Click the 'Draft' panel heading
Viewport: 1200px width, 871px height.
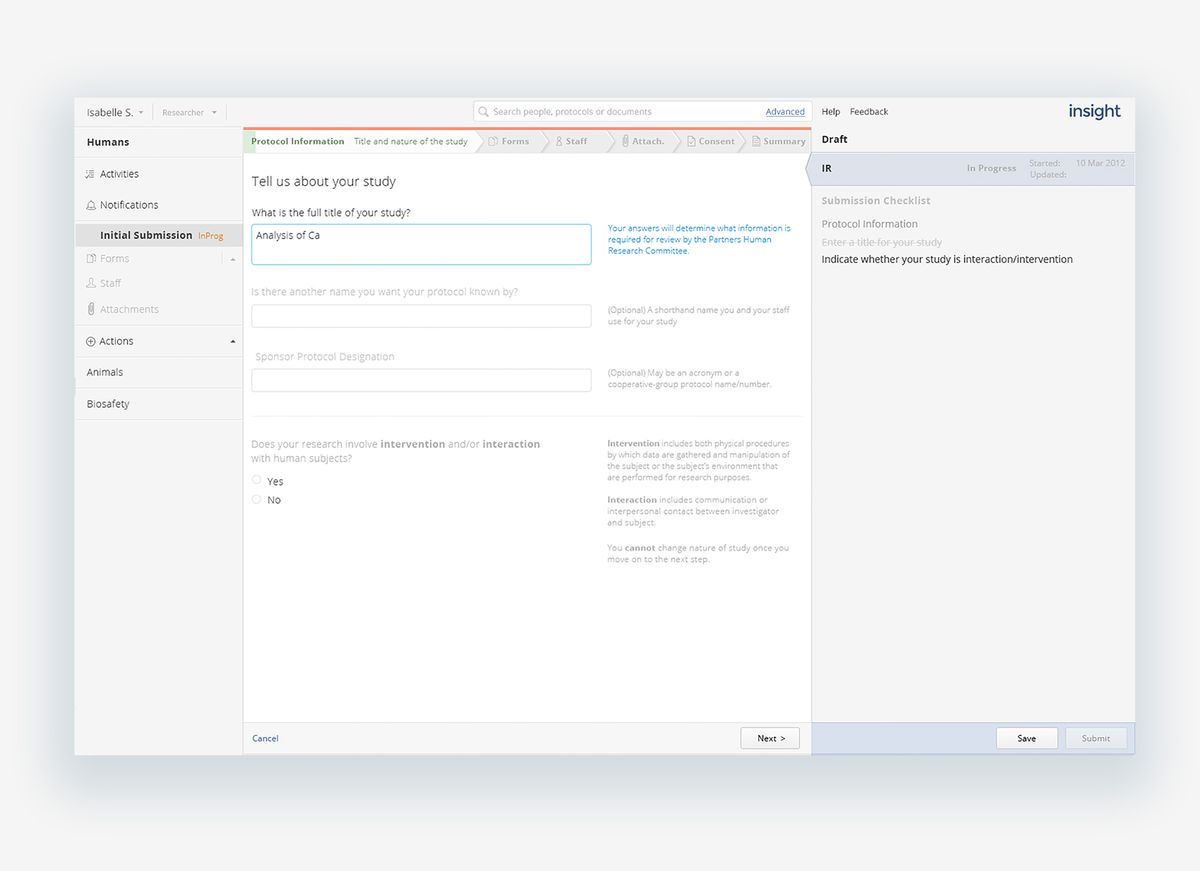click(835, 140)
